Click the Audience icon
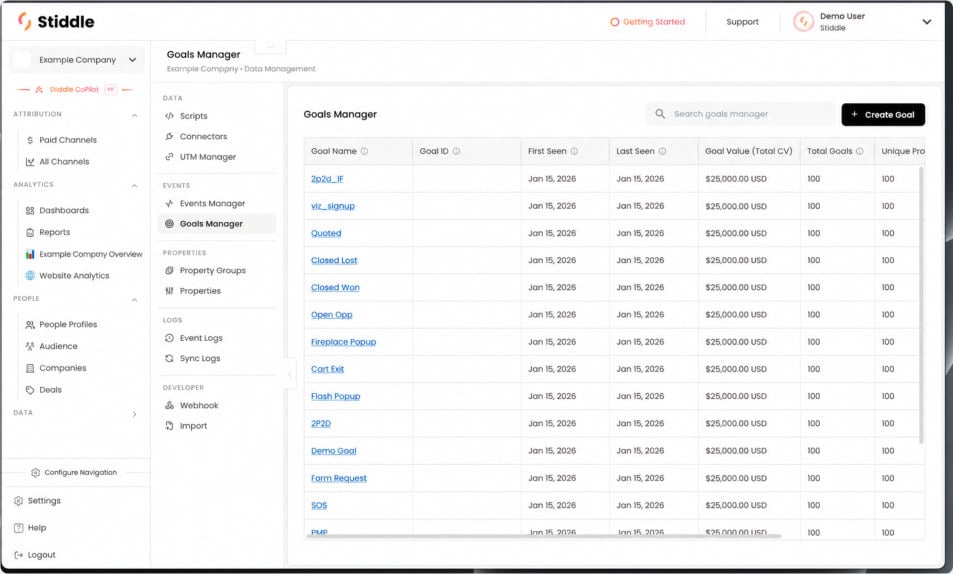 [x=30, y=347]
